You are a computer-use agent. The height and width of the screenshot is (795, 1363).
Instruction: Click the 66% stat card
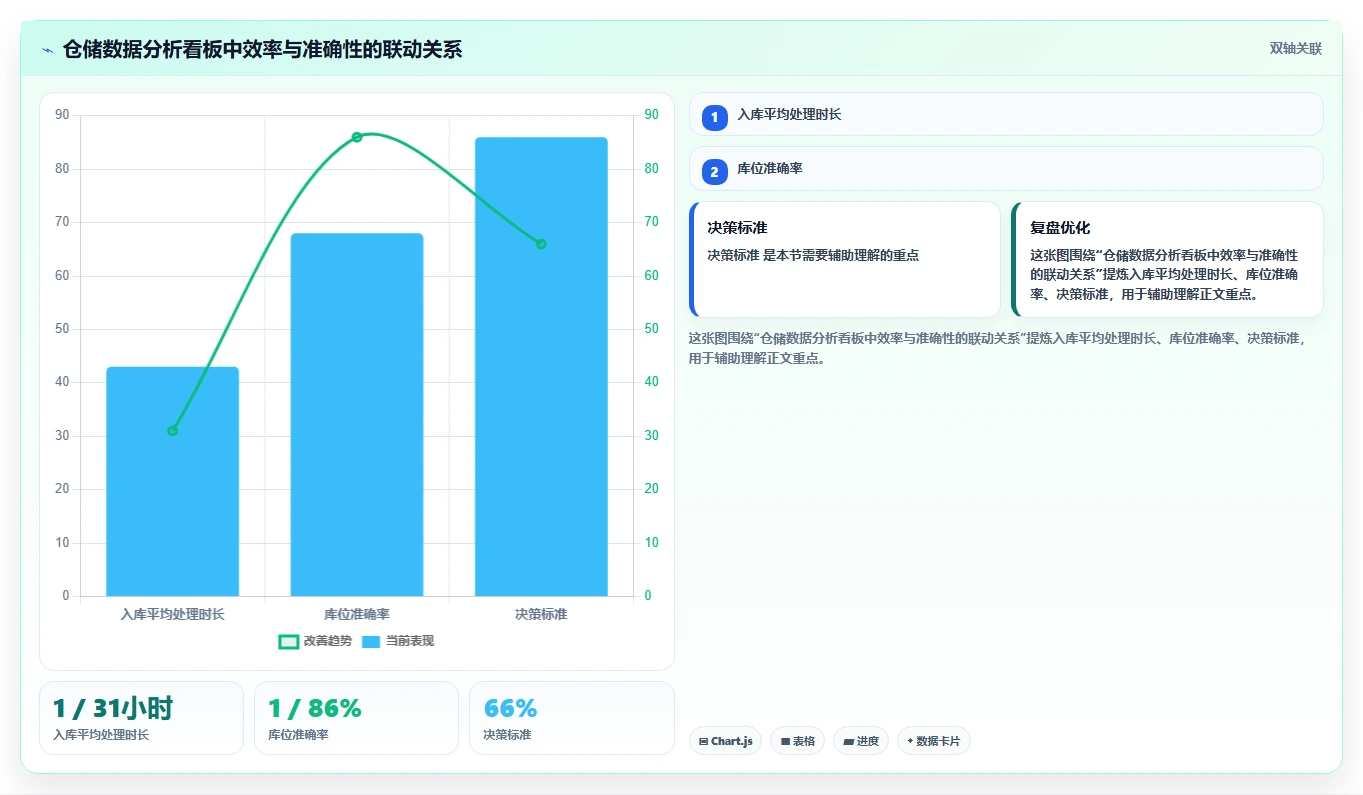572,718
